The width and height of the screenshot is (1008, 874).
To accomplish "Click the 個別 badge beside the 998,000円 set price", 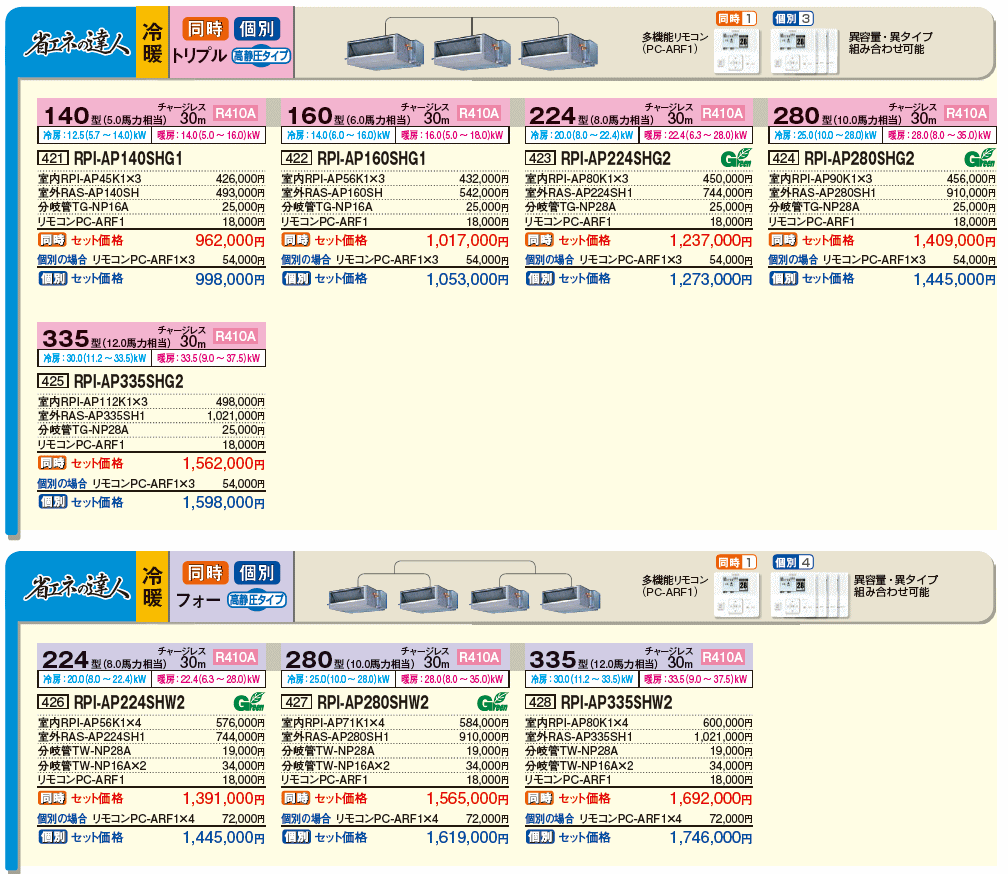I will pos(53,279).
